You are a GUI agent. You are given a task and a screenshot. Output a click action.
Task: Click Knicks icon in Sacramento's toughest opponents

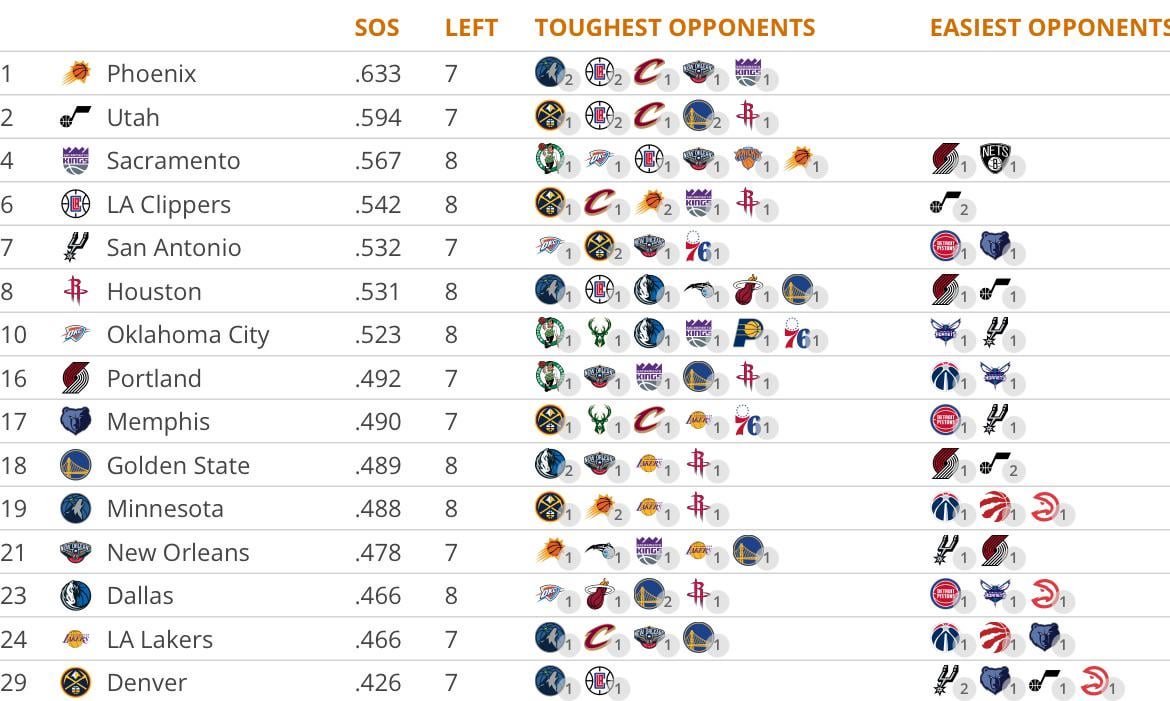click(x=748, y=159)
